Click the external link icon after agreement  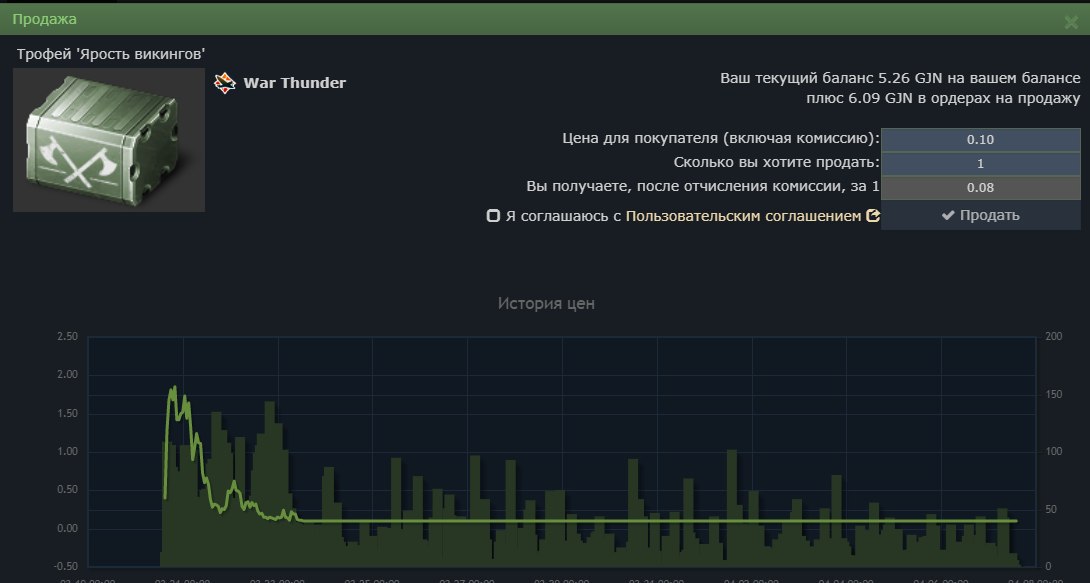873,216
